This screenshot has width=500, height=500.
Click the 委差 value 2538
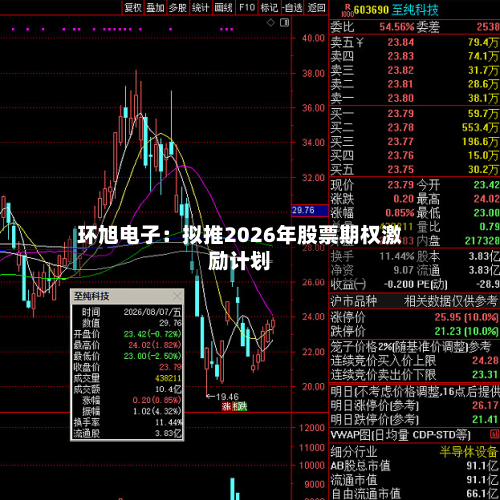click(488, 27)
